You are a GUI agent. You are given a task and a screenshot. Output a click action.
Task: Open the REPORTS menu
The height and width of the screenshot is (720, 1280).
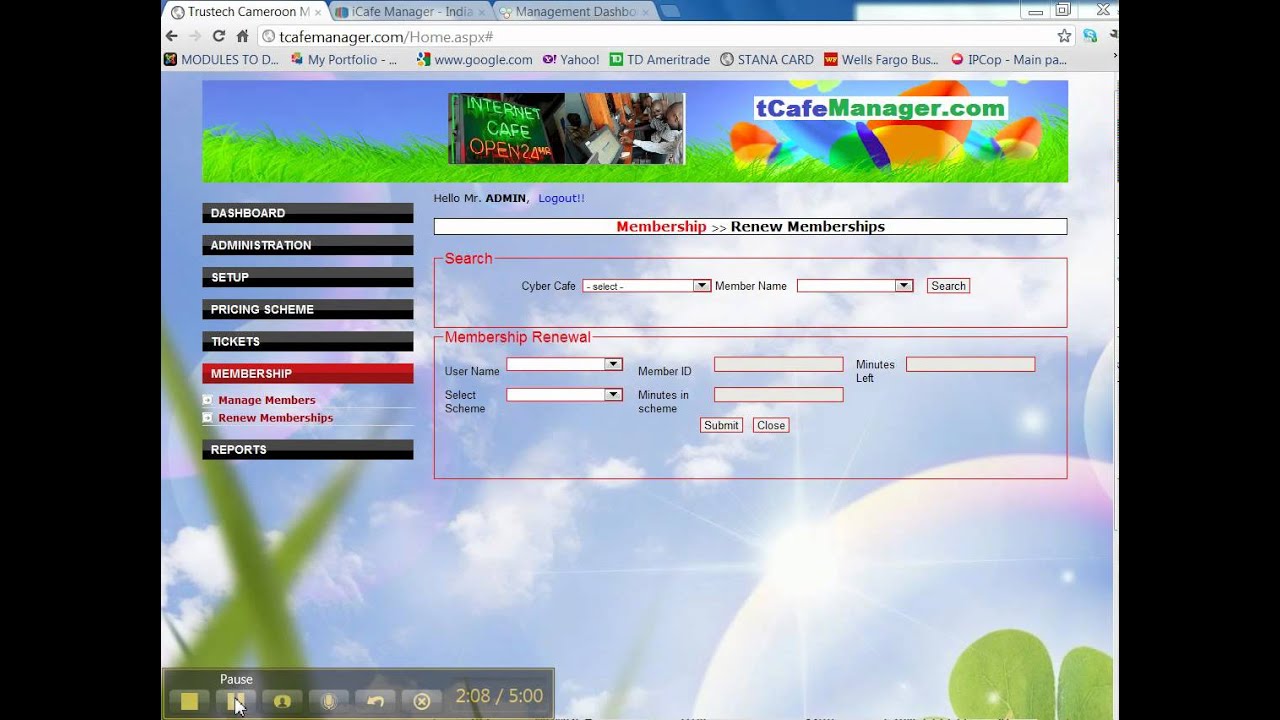coord(308,450)
